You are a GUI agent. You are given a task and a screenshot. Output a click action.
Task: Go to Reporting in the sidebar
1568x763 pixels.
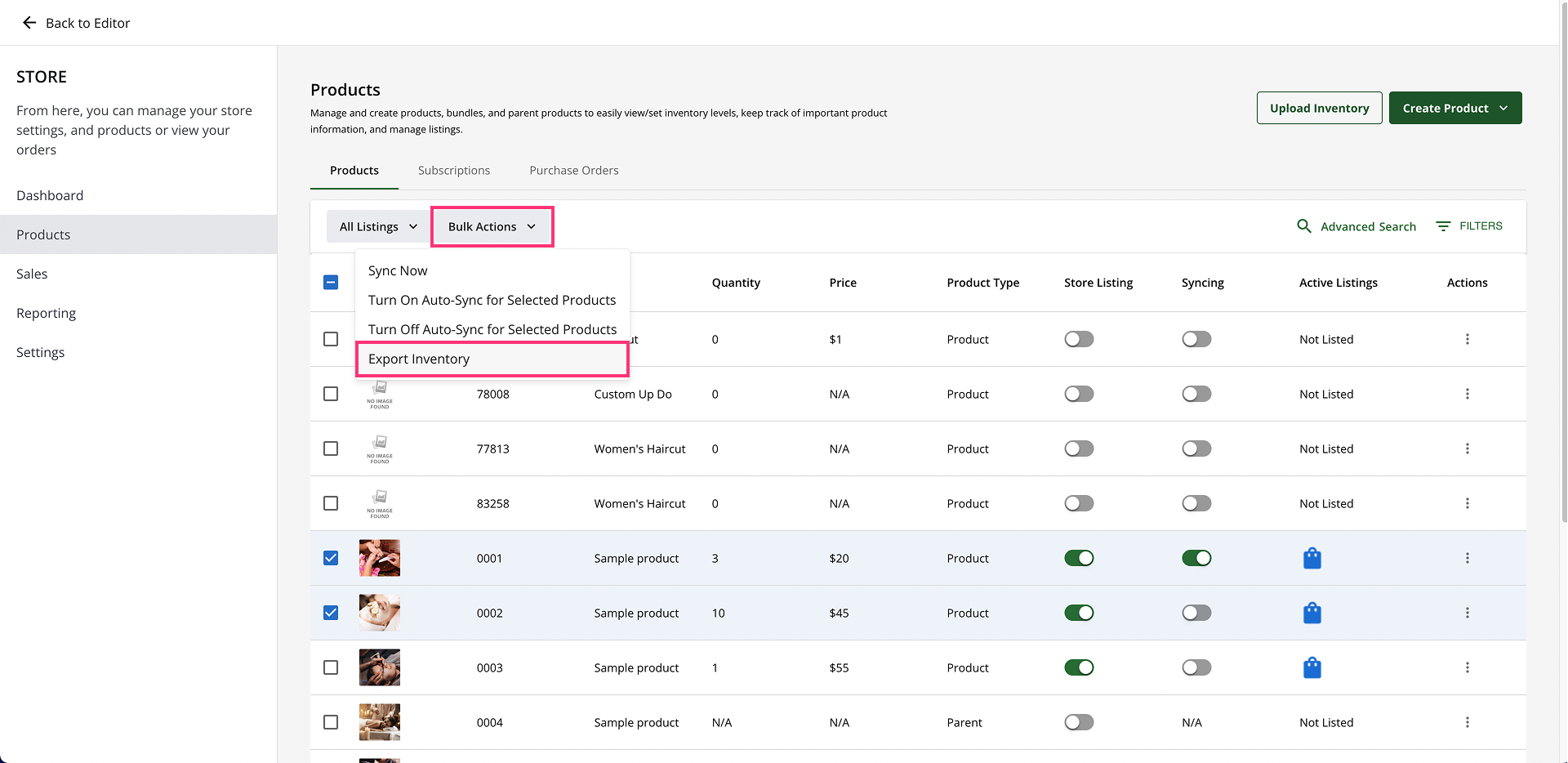pyautogui.click(x=46, y=313)
